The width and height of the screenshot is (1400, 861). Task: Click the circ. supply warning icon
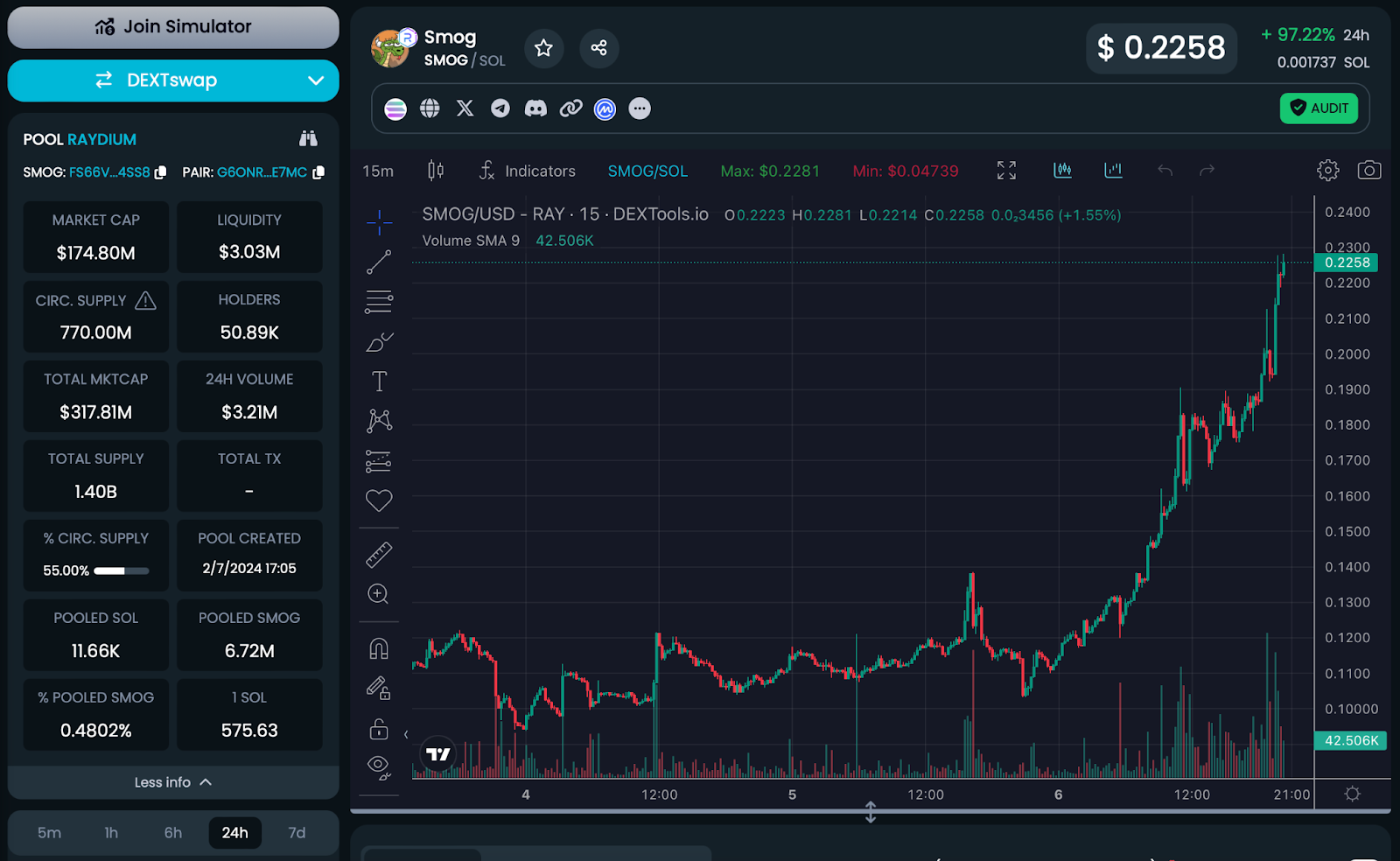point(146,301)
